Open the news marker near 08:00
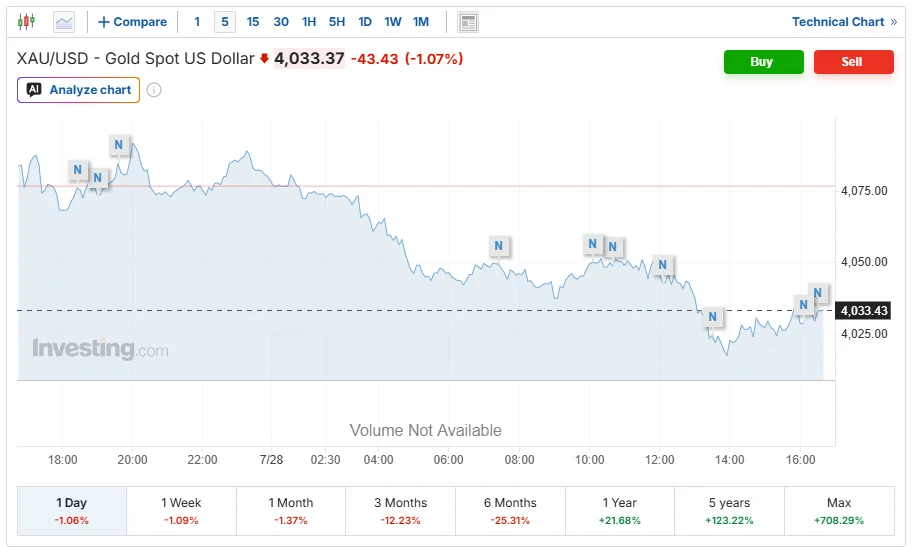This screenshot has width=913, height=548. (x=498, y=246)
